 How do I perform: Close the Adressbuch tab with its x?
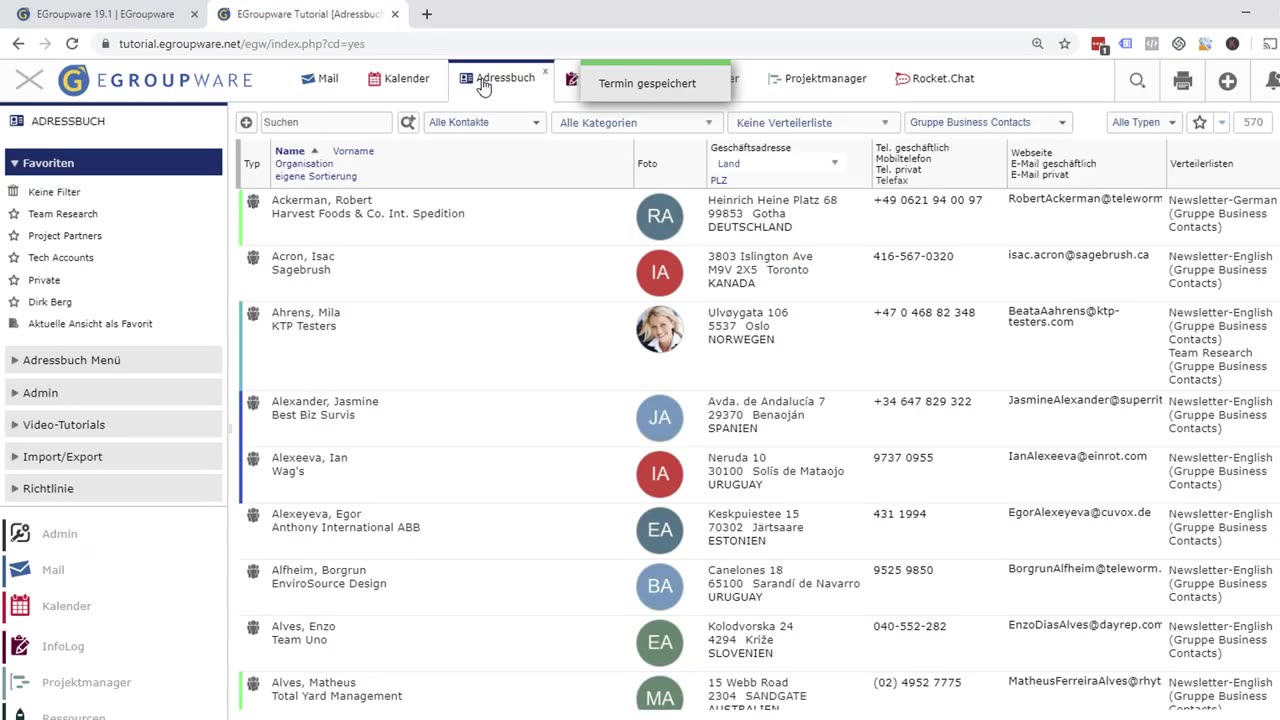[545, 71]
